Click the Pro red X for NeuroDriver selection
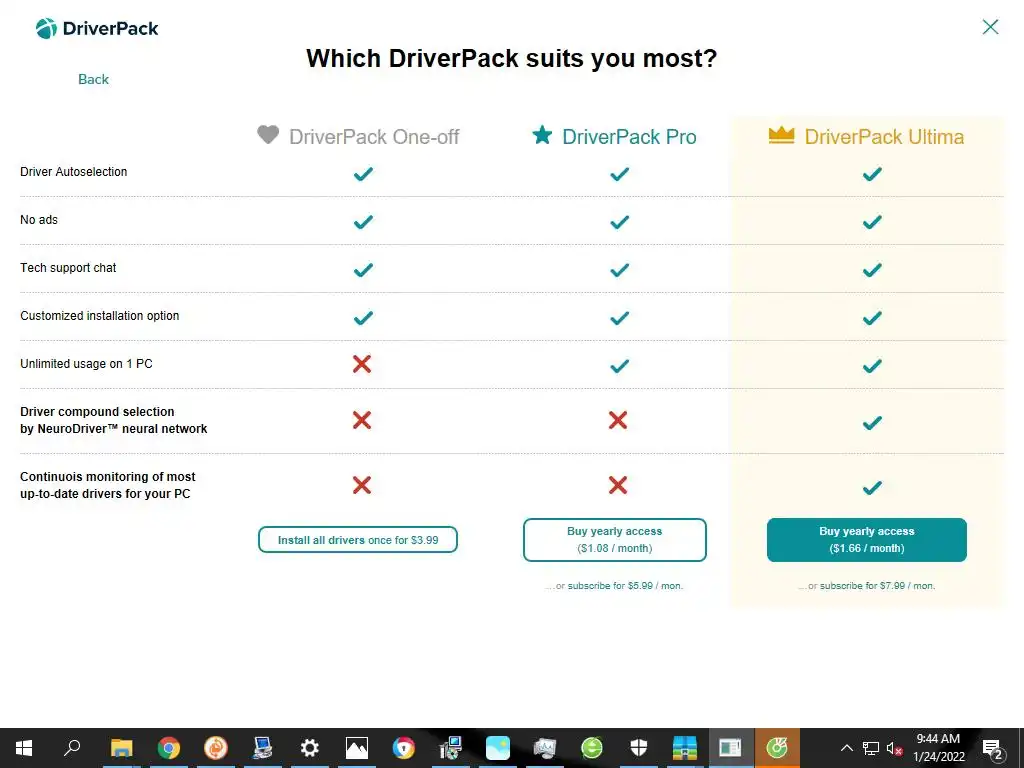This screenshot has width=1024, height=768. pyautogui.click(x=618, y=420)
